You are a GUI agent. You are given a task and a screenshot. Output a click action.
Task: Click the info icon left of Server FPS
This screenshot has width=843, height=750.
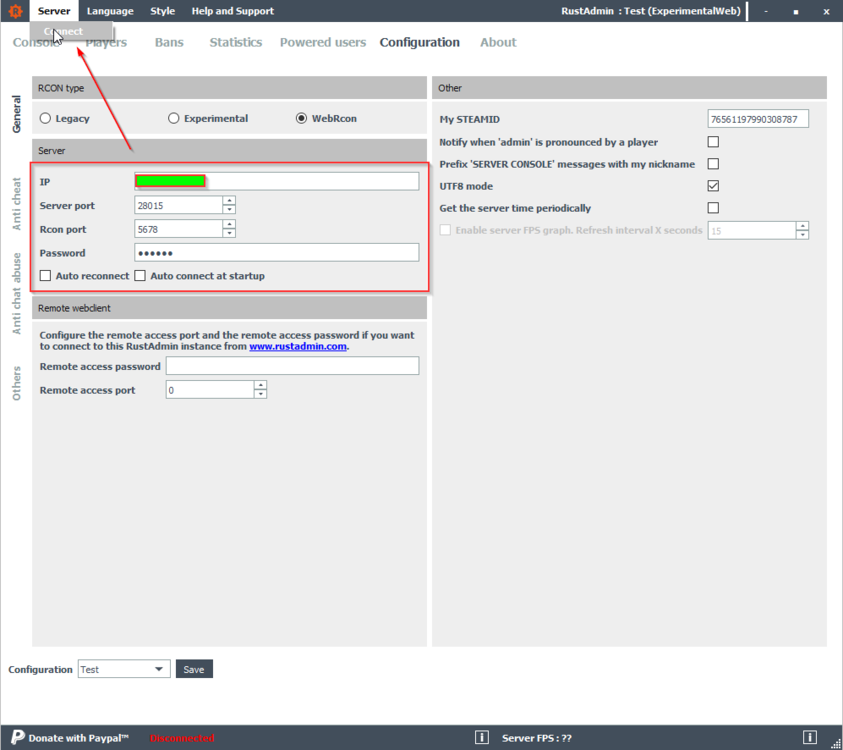click(482, 738)
